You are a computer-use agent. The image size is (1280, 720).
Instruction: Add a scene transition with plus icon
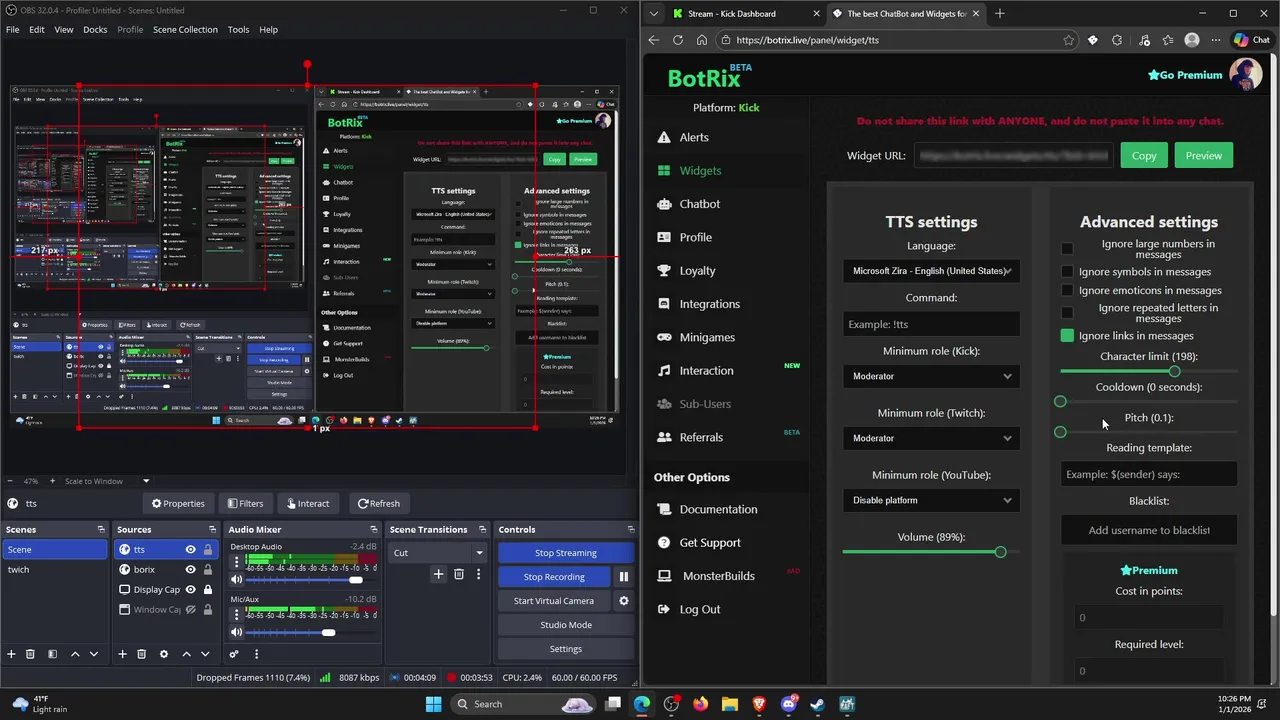coord(438,574)
